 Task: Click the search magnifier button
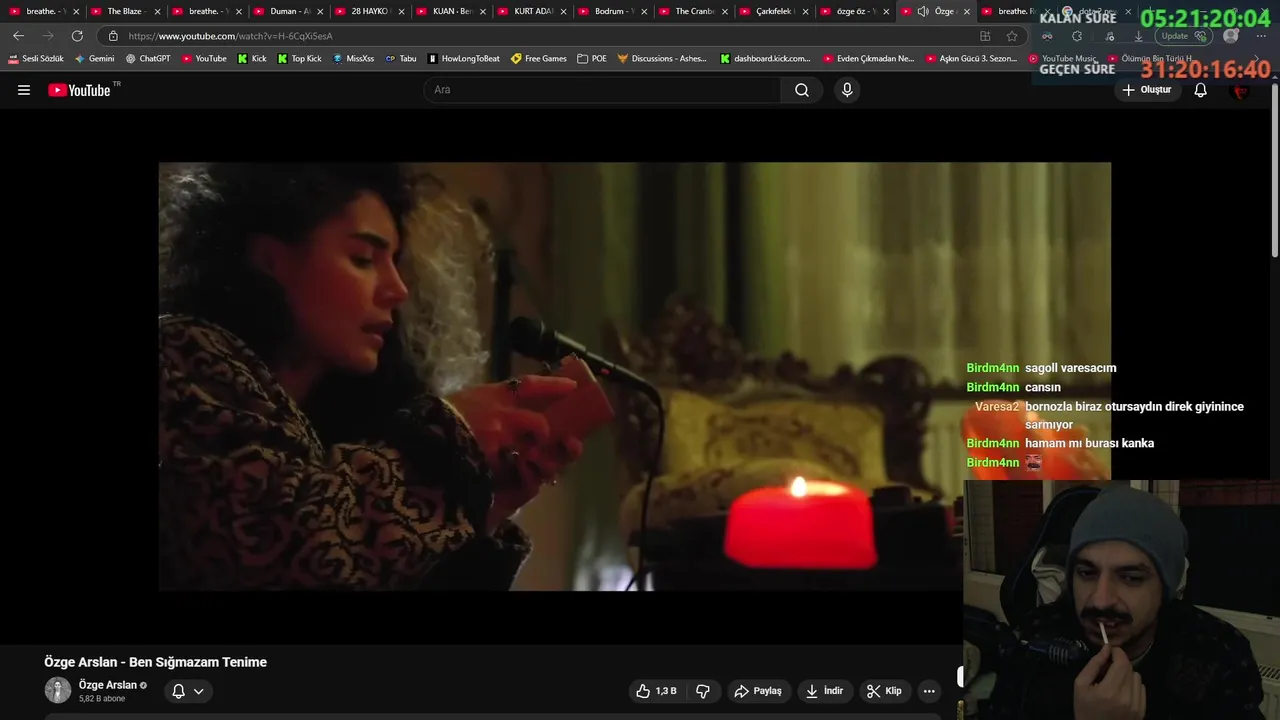coord(802,90)
